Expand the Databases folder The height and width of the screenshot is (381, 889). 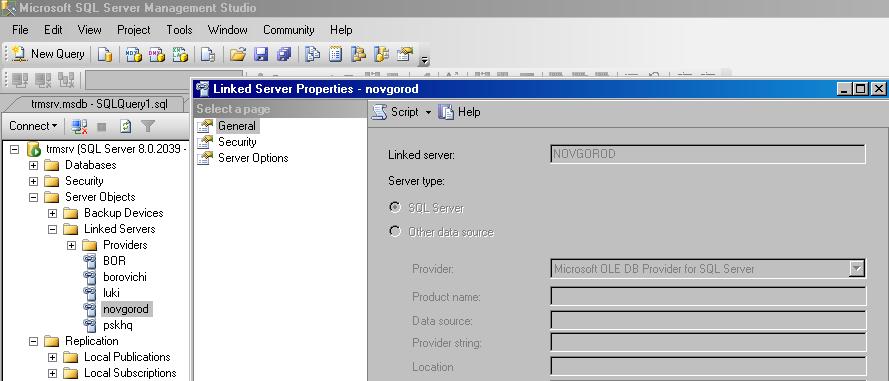33,166
